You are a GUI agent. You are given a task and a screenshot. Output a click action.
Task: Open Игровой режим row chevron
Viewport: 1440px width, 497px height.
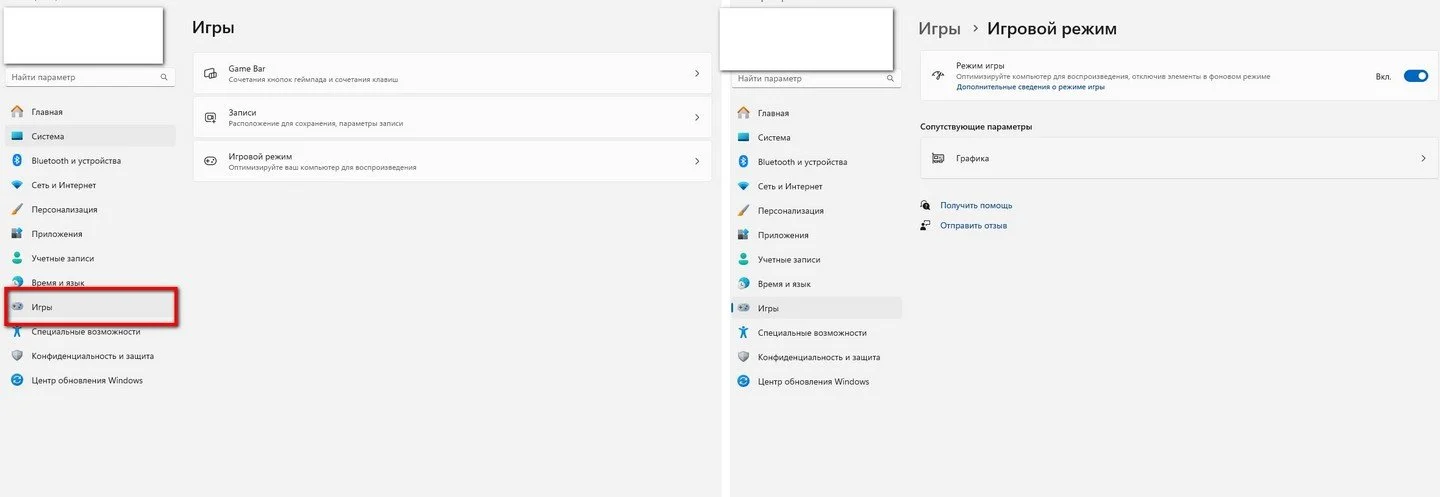pos(697,161)
